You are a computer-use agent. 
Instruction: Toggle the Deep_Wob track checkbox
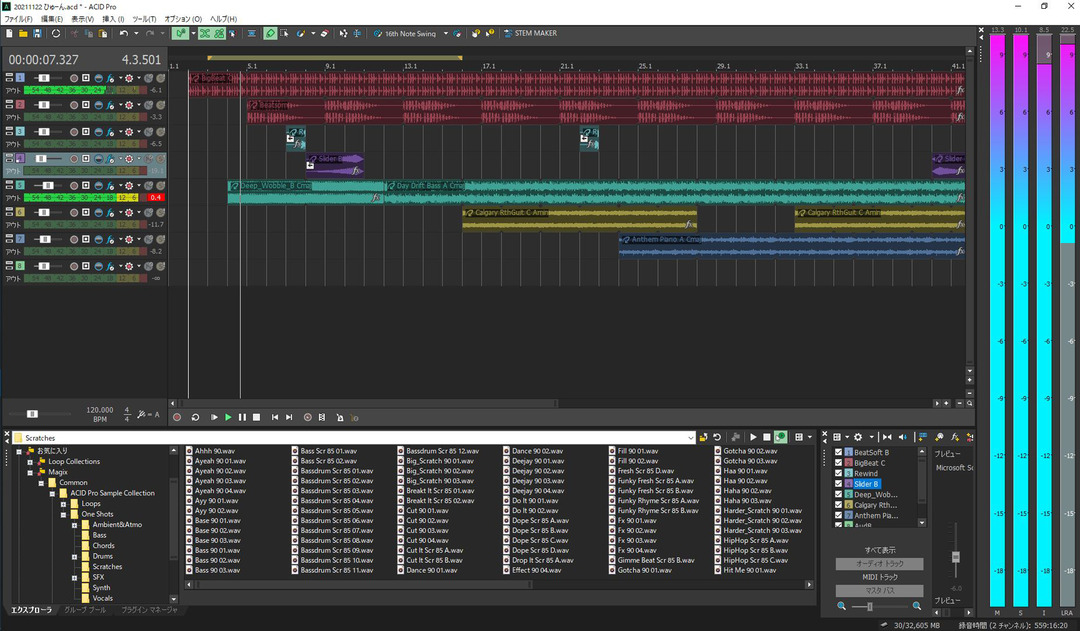tap(838, 494)
